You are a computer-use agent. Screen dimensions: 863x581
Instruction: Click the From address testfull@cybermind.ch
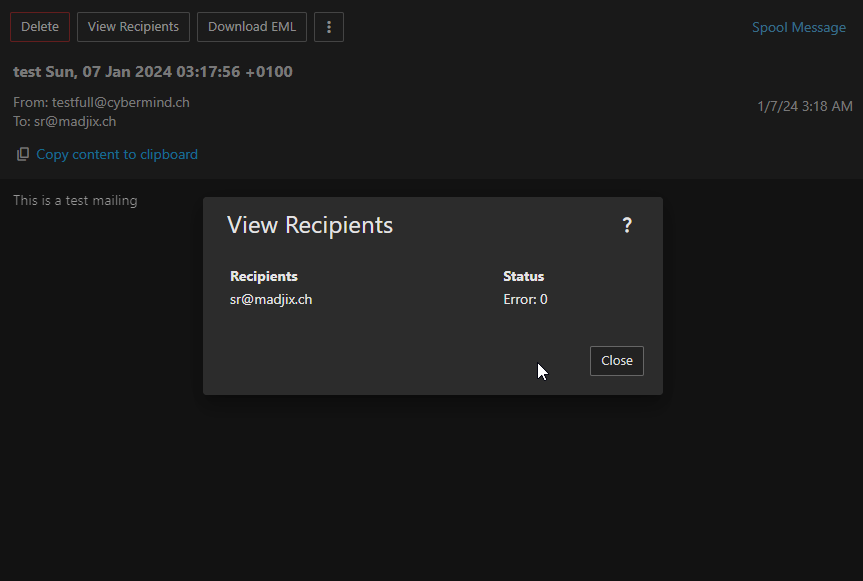click(120, 102)
